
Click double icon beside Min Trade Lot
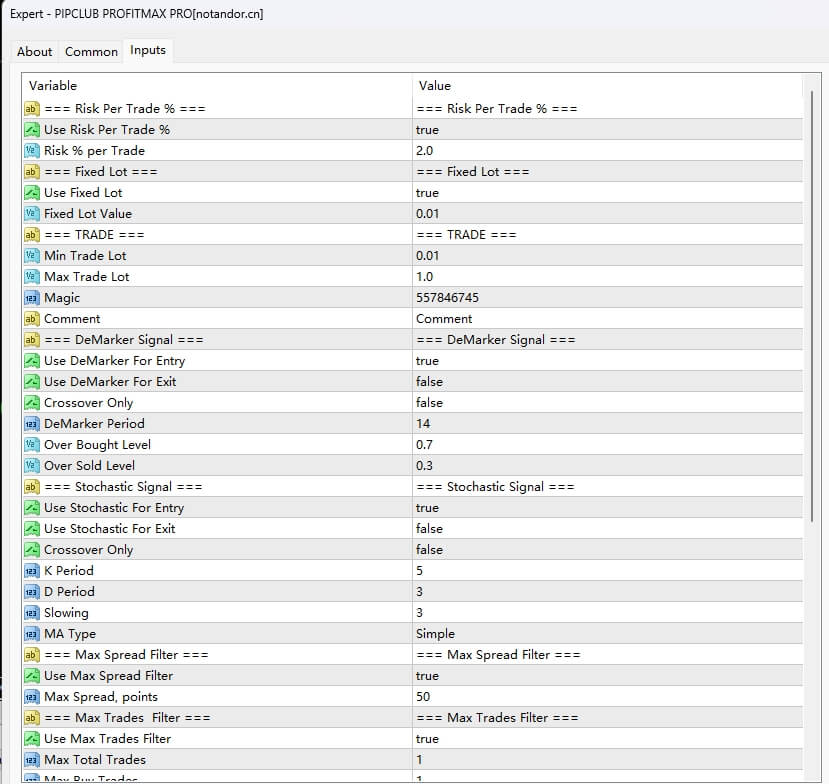32,256
